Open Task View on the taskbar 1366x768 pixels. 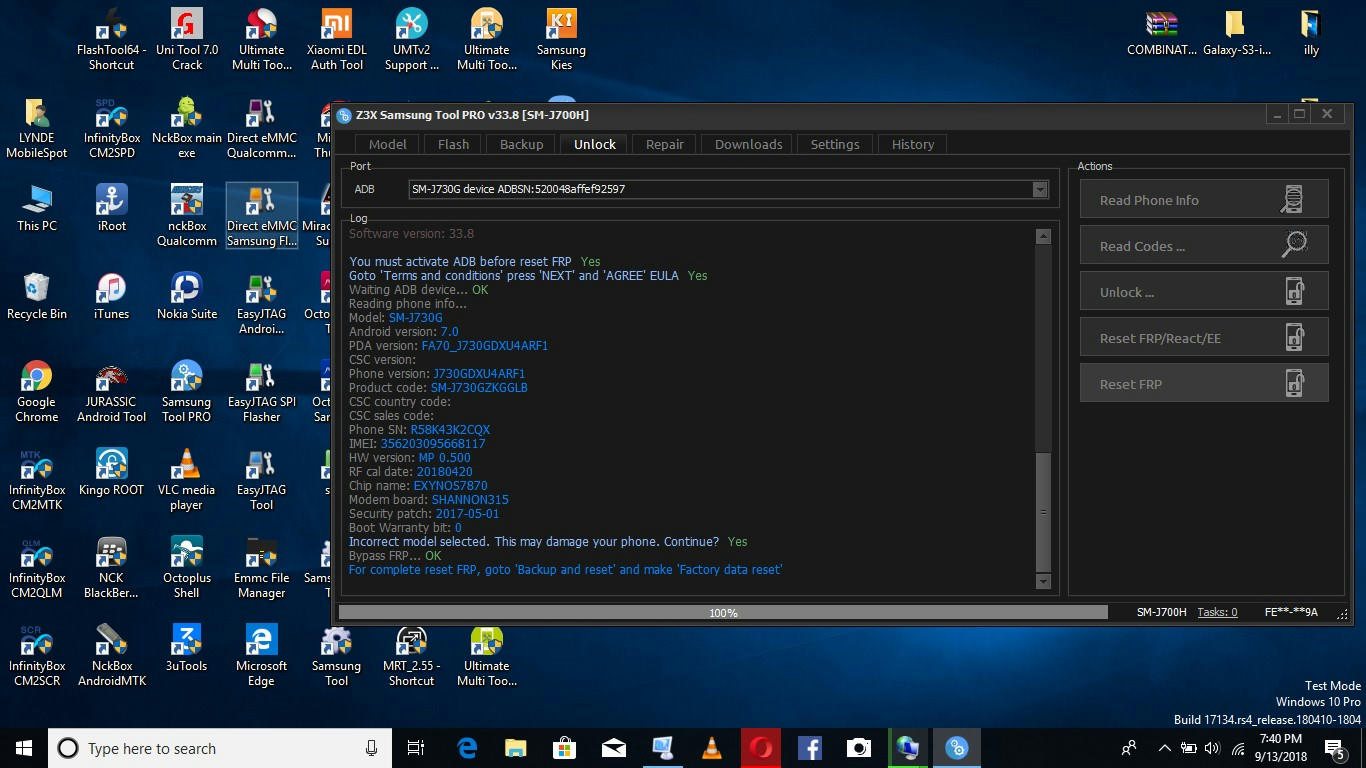tap(416, 748)
